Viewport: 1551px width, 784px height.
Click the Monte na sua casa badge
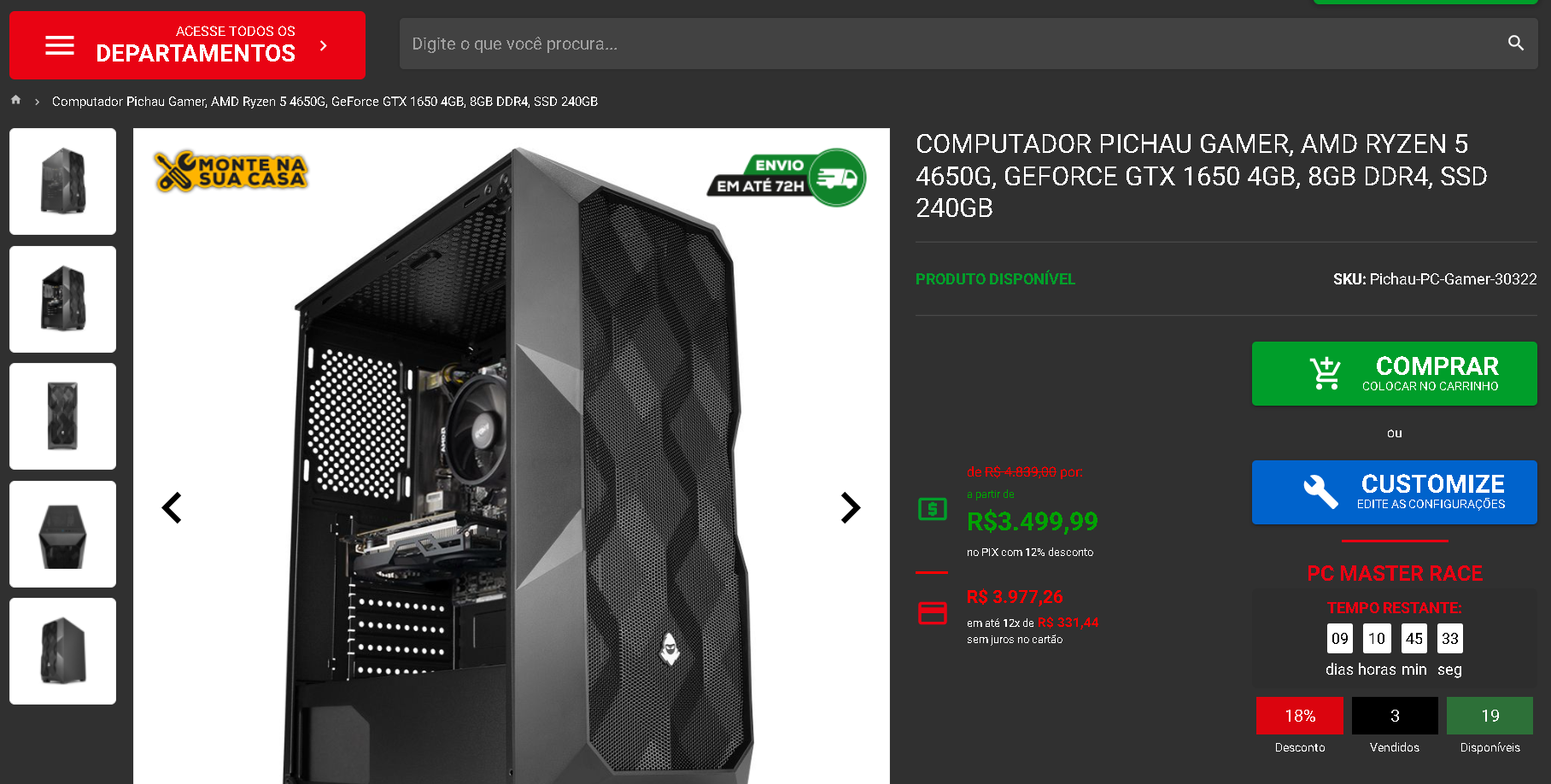pyautogui.click(x=231, y=171)
